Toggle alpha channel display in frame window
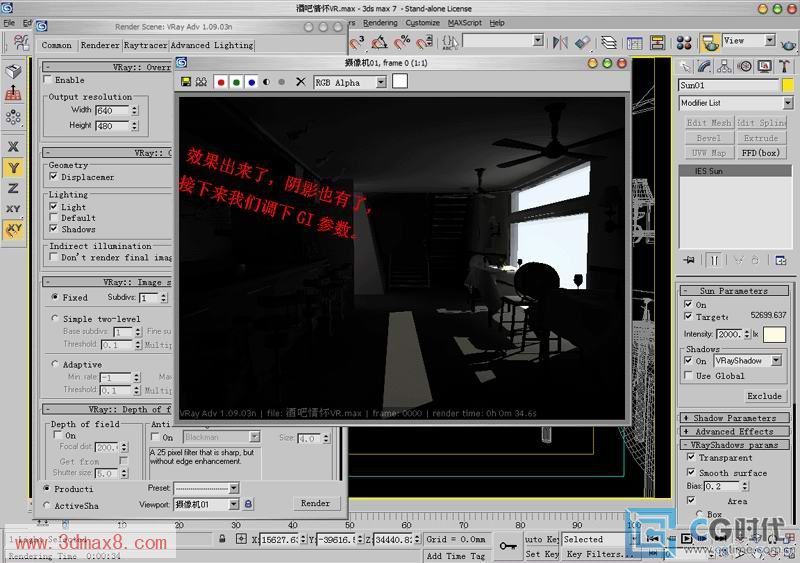Screen dimensions: 800x563 pyautogui.click(x=266, y=82)
